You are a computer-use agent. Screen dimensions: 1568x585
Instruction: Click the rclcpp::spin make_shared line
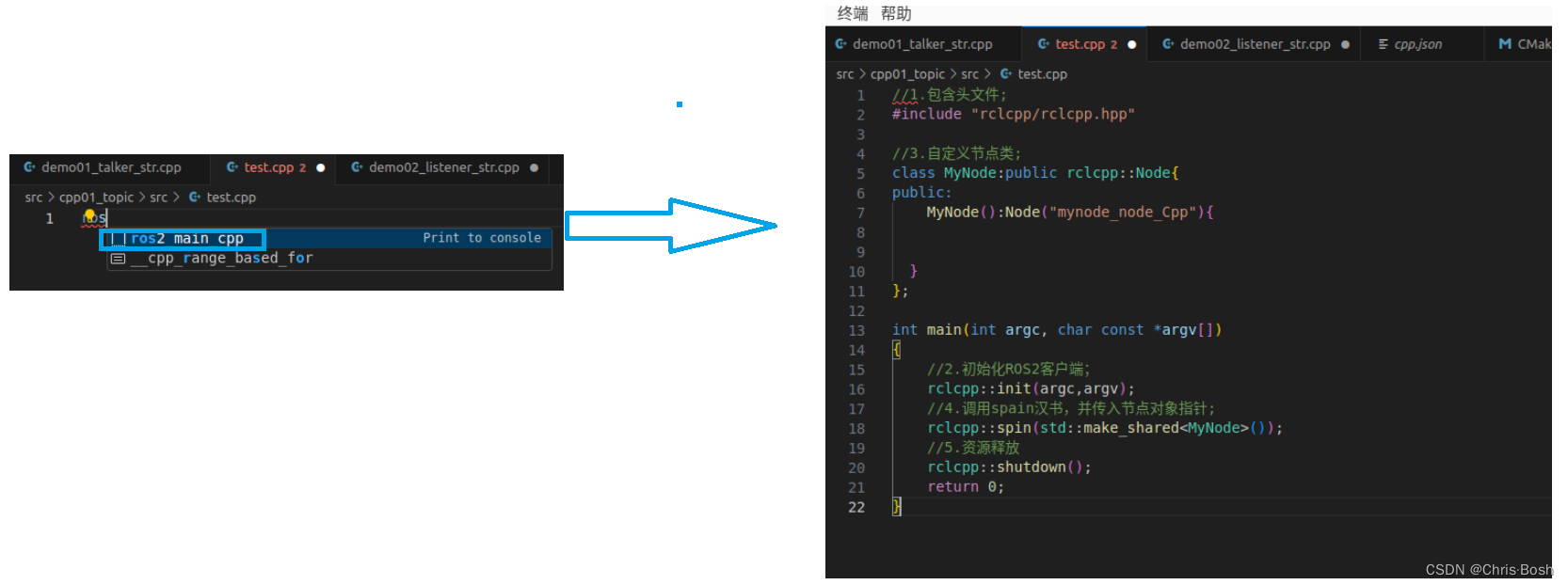coord(1105,428)
